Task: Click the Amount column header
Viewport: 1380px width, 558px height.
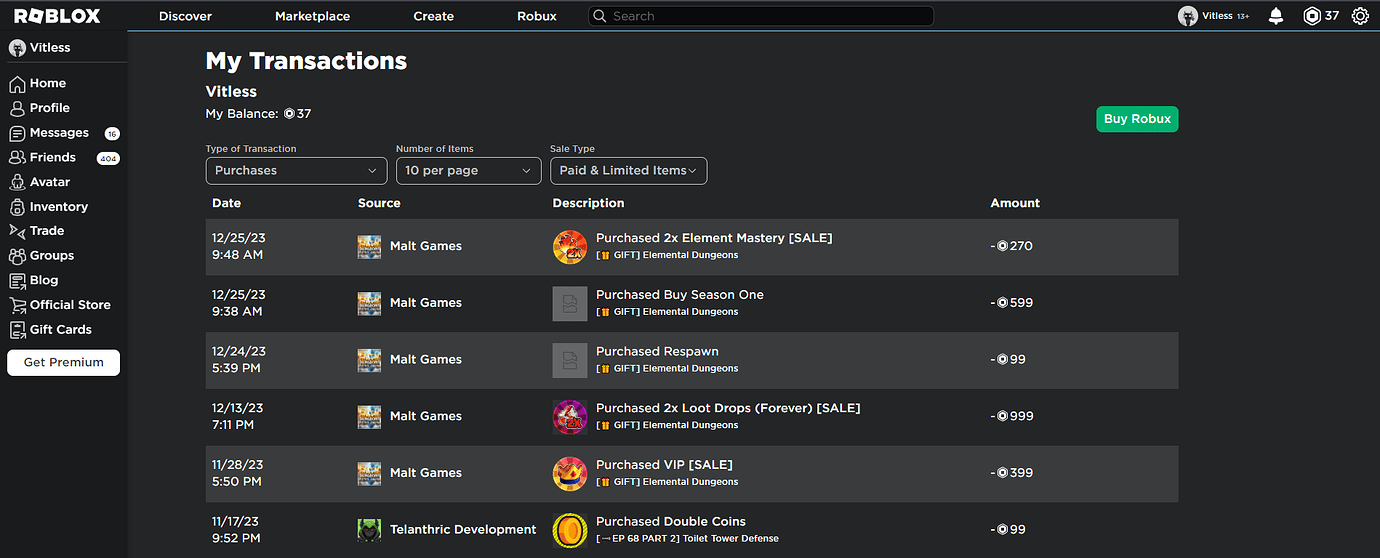Action: 1015,203
